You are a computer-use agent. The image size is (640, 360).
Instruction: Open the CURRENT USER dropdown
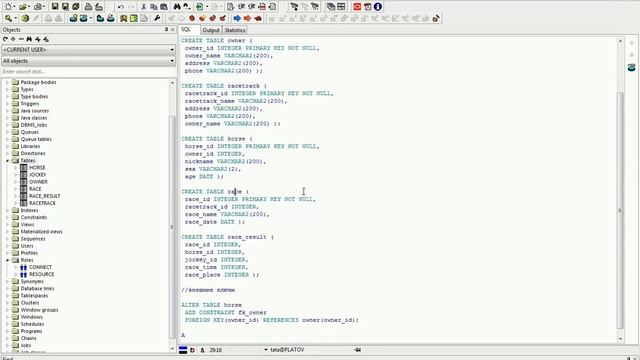[x=172, y=50]
